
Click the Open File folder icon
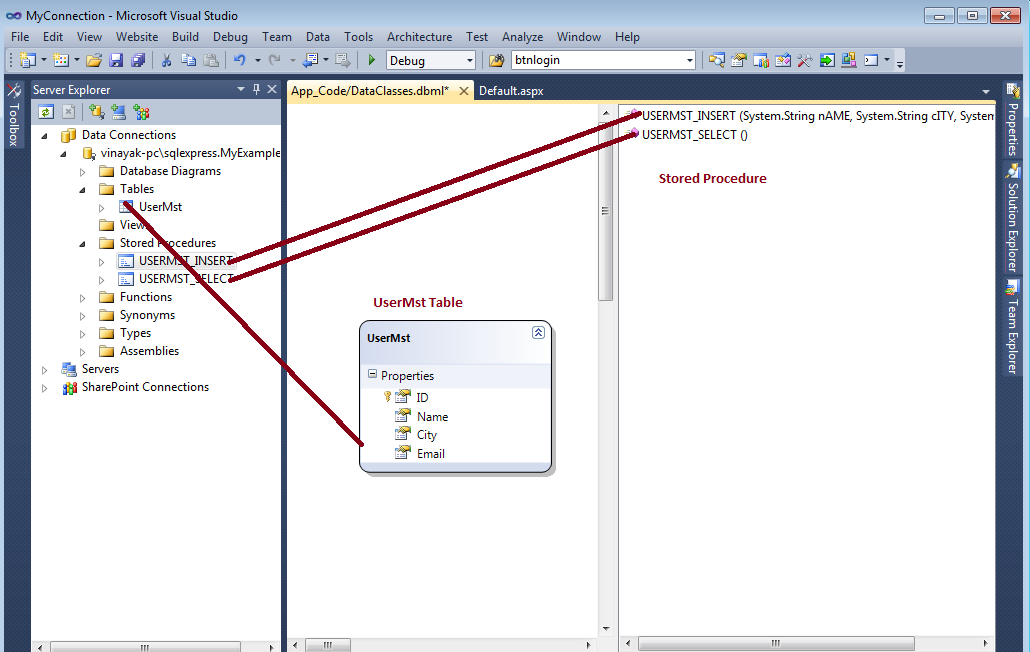click(94, 61)
